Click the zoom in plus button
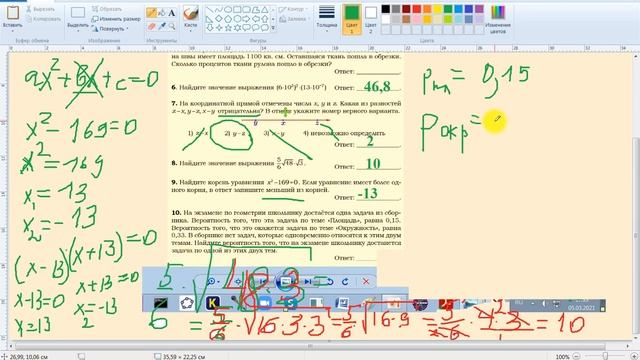This screenshot has height=360, width=640. pos(634,356)
